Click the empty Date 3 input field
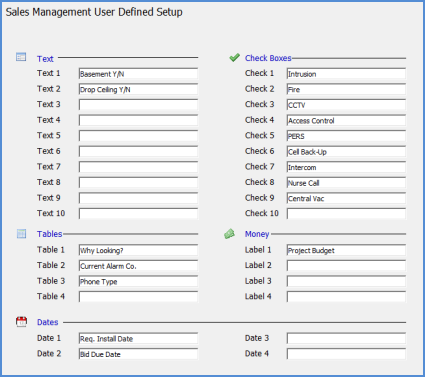Viewport: 425px width, 377px height. tap(346, 338)
